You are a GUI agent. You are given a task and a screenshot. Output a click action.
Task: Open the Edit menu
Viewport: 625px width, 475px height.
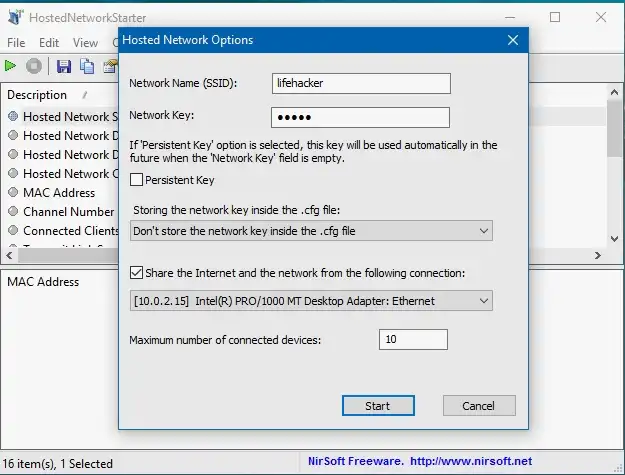pos(49,43)
